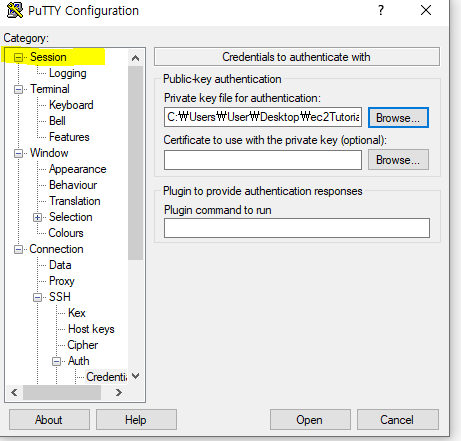This screenshot has height=441, width=461.
Task: Open Keyboard settings in the tree
Action: (x=71, y=105)
